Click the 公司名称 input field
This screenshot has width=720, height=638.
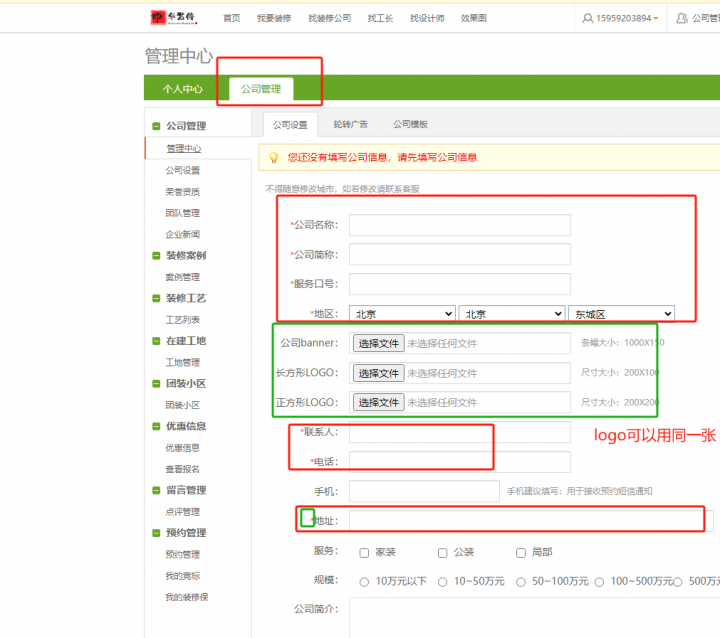point(459,225)
